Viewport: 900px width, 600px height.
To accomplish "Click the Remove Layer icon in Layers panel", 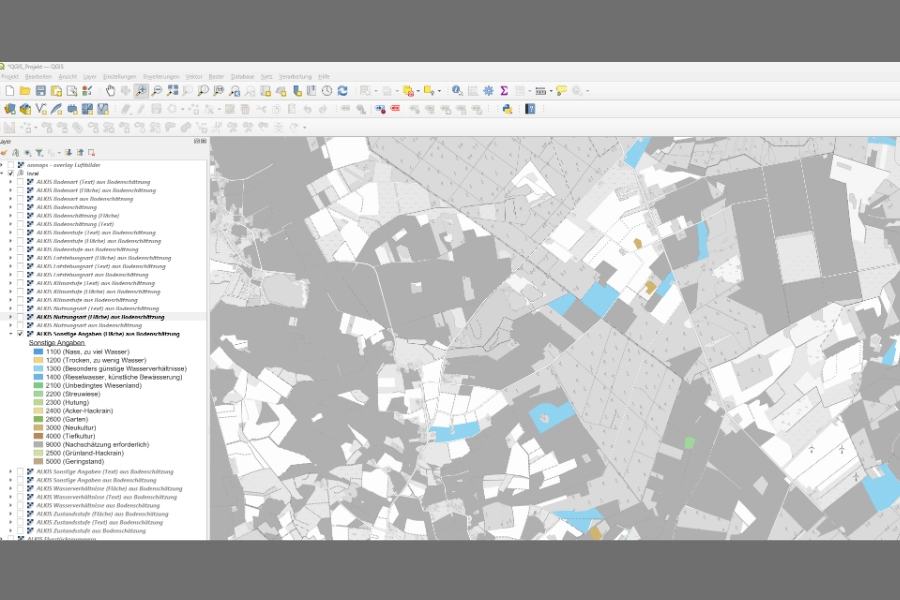I will (90, 151).
